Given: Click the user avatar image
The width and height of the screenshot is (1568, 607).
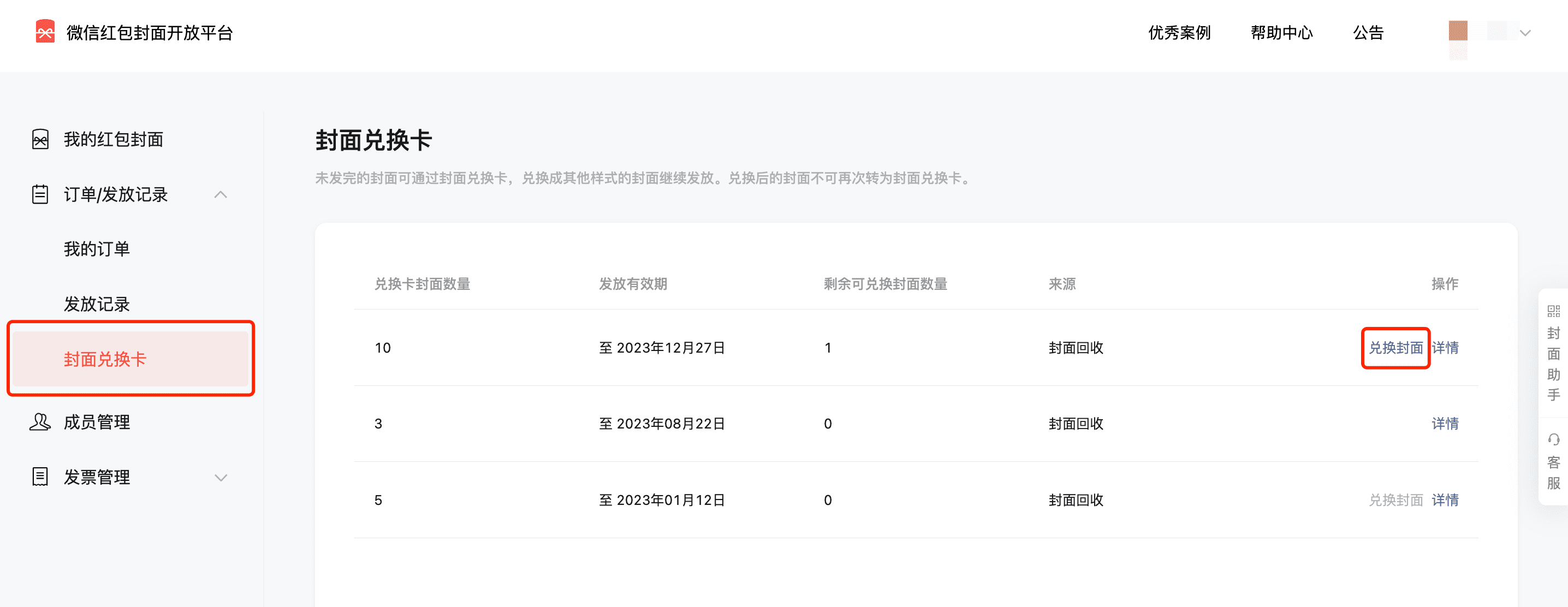Looking at the screenshot, I should pyautogui.click(x=1458, y=31).
